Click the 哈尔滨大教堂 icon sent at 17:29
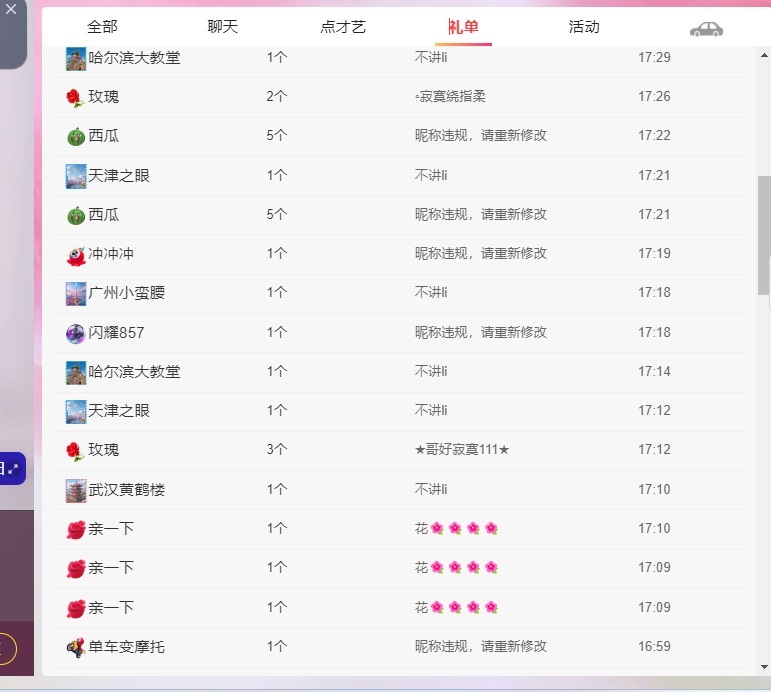 click(76, 58)
